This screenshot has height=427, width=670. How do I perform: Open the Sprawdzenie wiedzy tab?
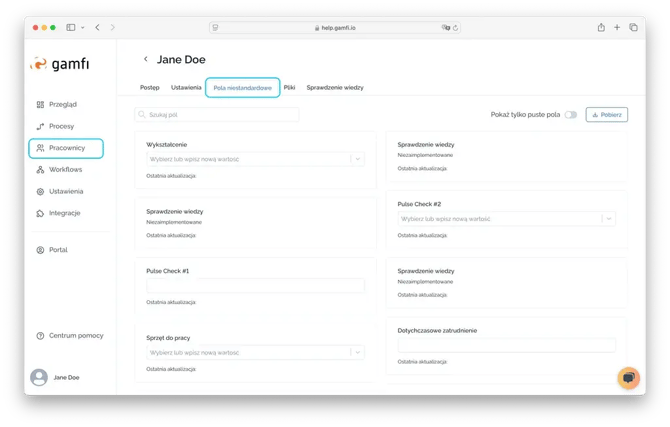335,88
